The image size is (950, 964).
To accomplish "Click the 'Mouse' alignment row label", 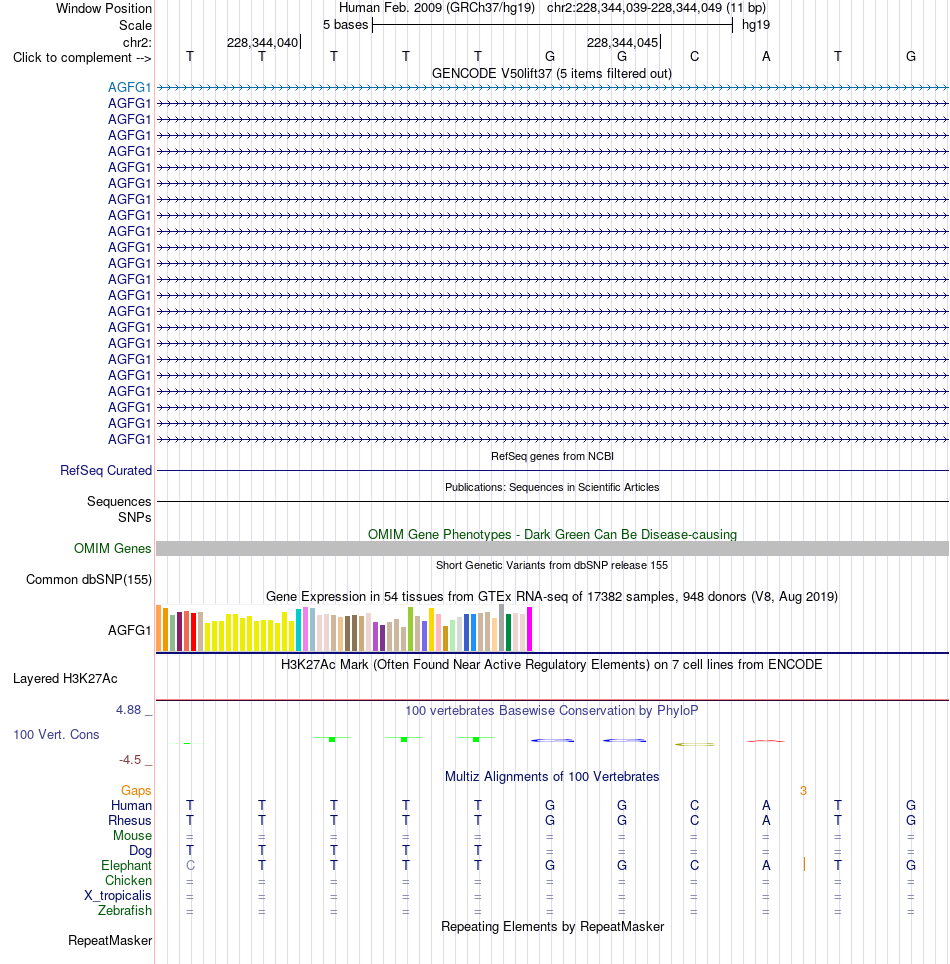I will [132, 836].
